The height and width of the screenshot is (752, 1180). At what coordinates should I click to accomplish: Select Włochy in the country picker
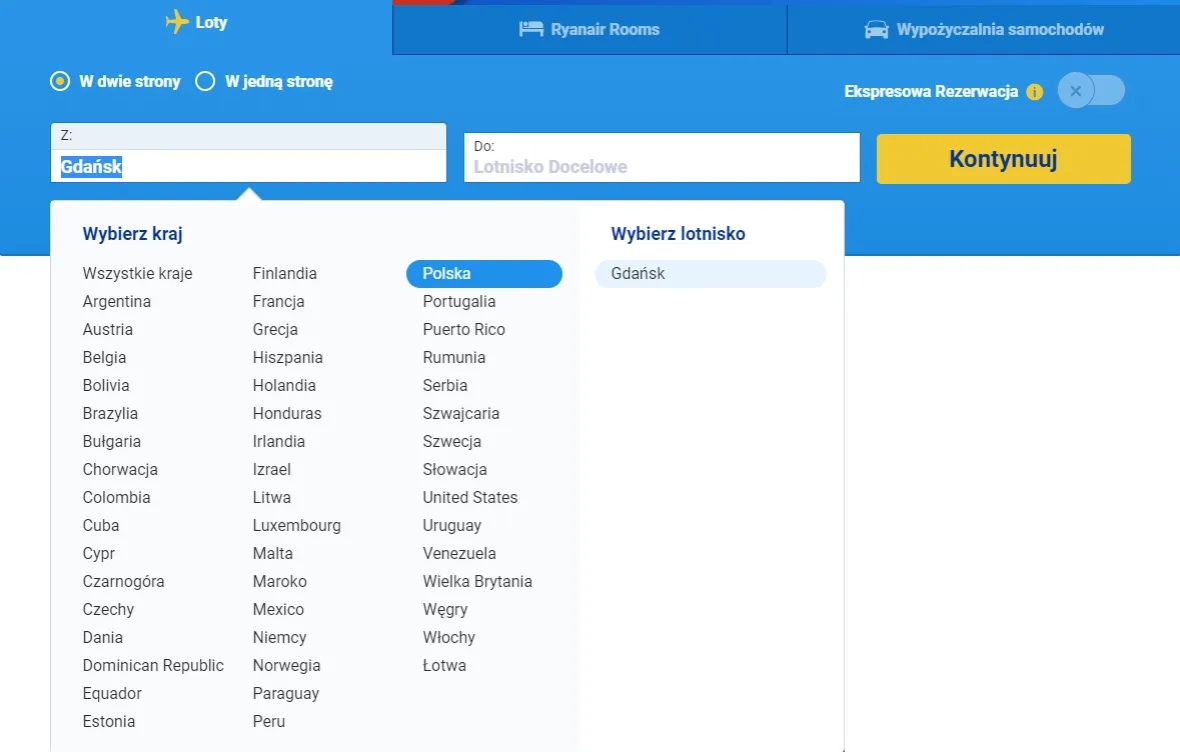(448, 637)
